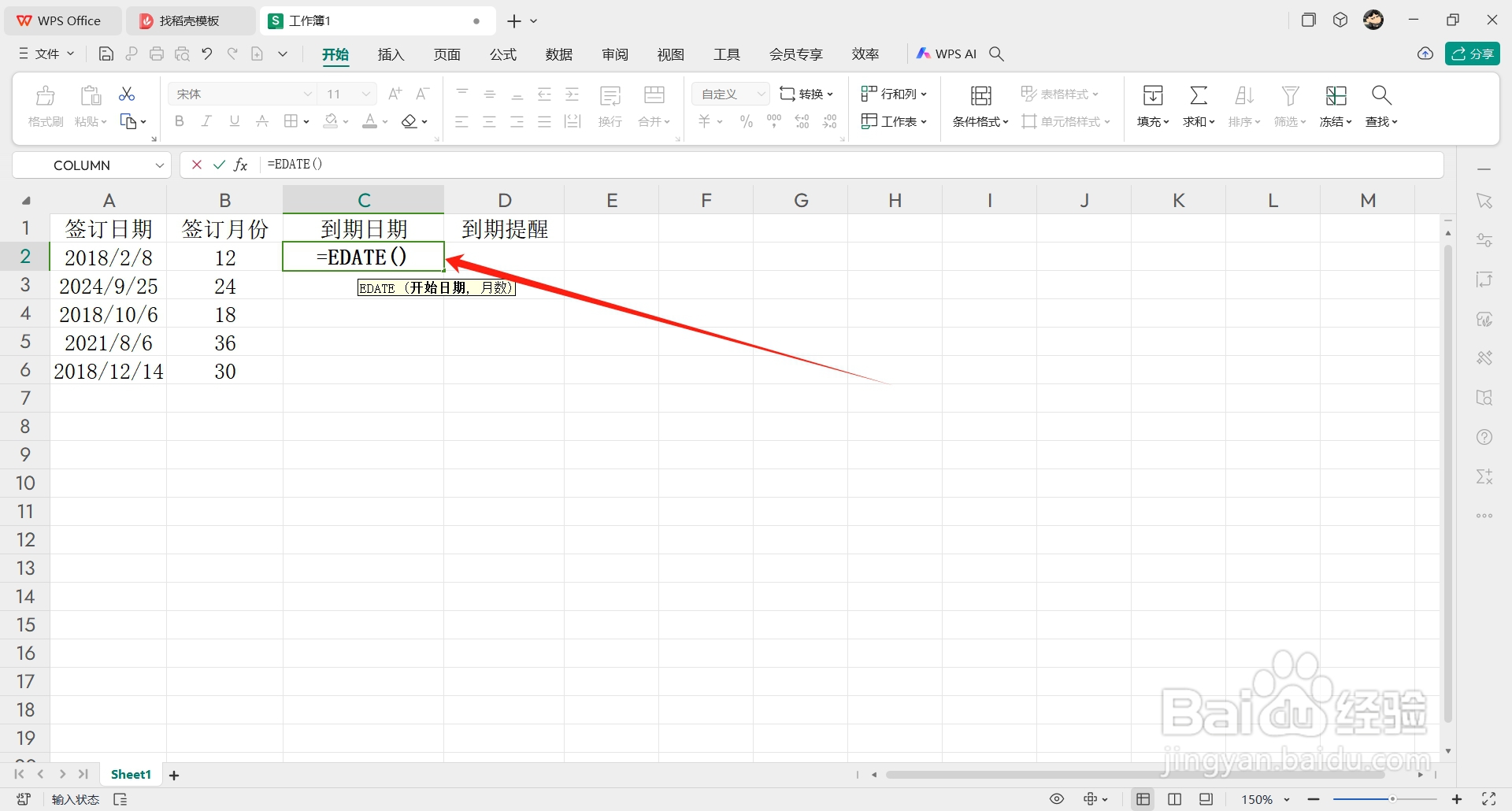Click the 分享 Share button
This screenshot has height=811, width=1512.
tap(1472, 54)
